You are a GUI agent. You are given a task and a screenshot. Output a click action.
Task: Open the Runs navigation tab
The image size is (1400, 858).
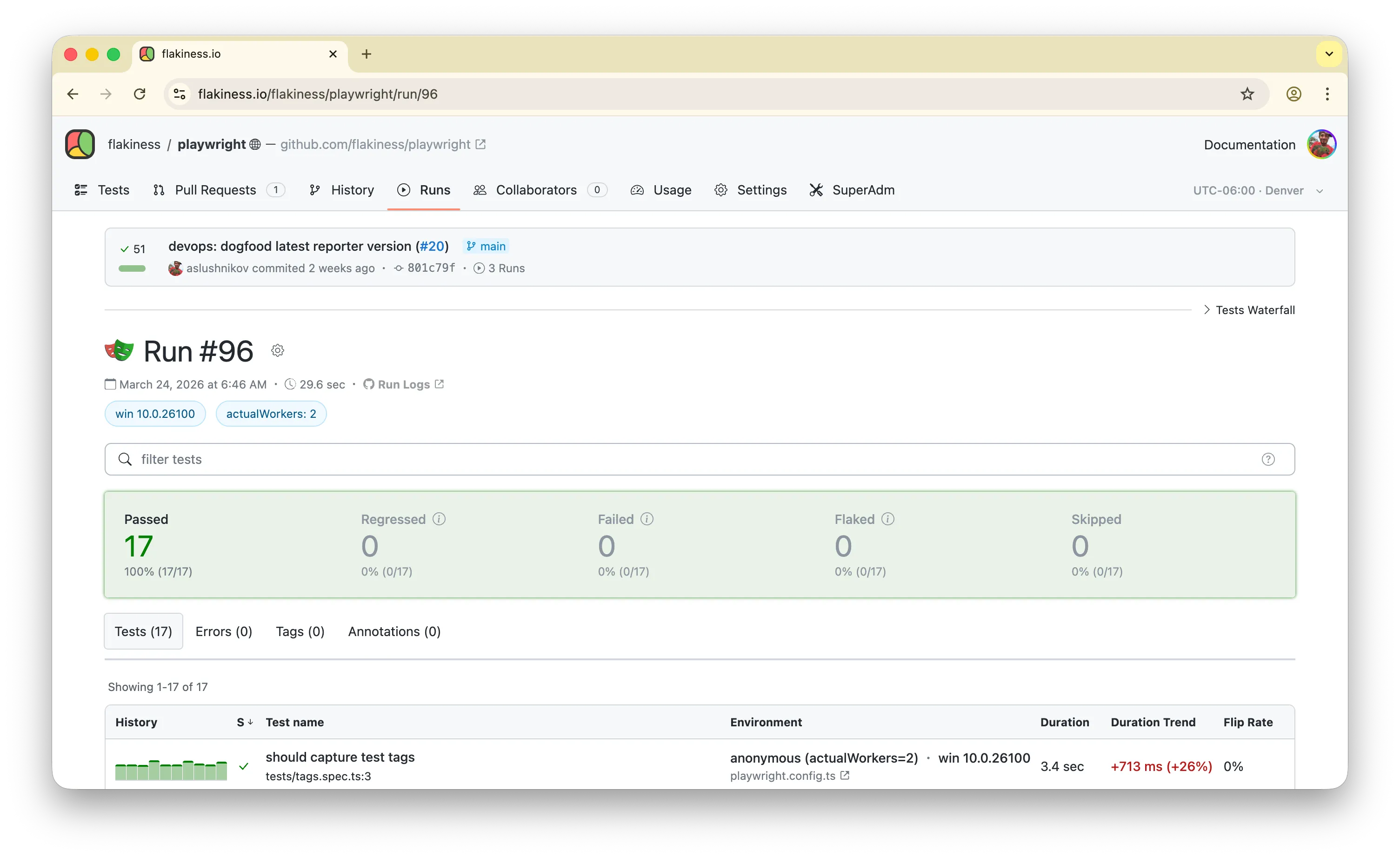click(x=424, y=190)
